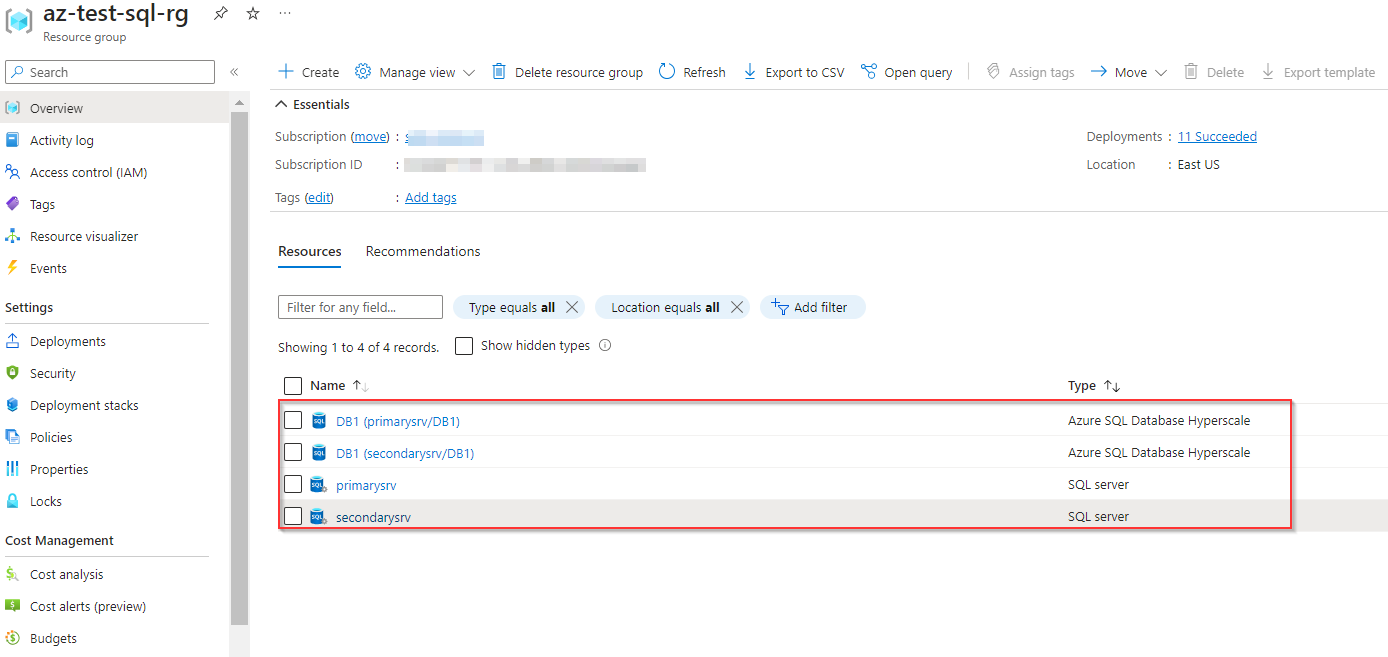
Task: Click the Open query icon
Action: [868, 72]
